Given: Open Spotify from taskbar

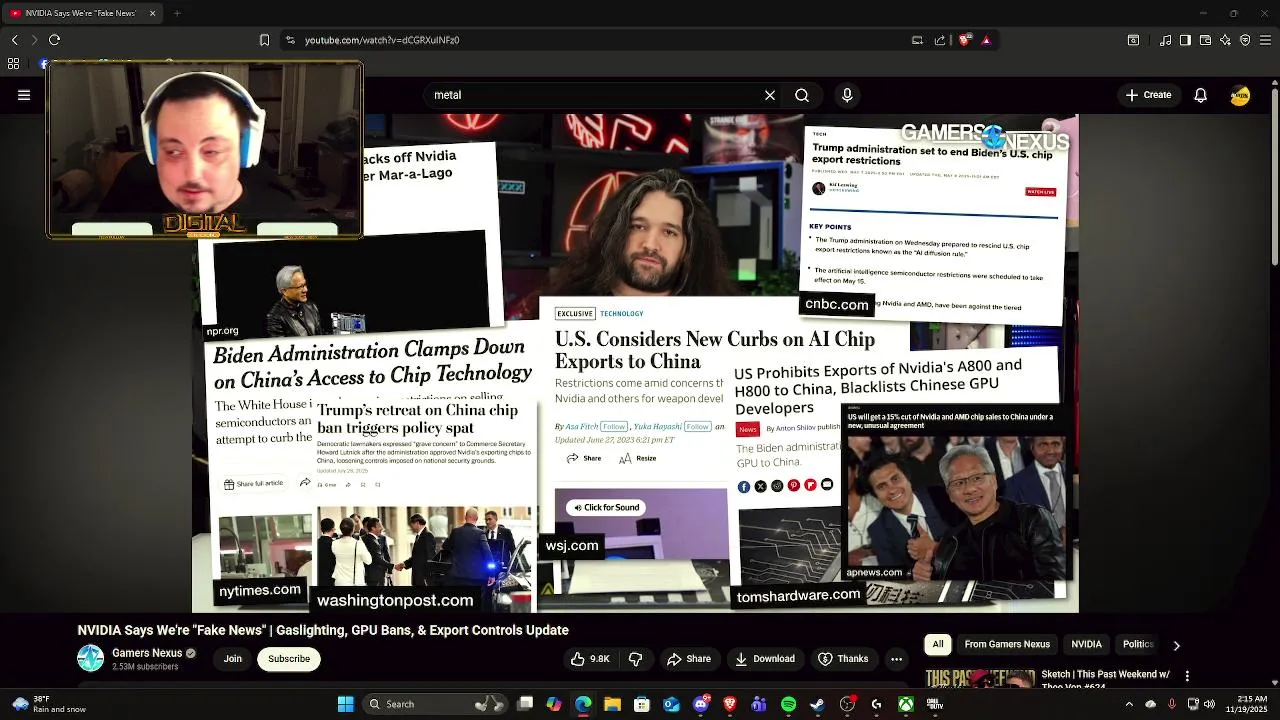Looking at the screenshot, I should pos(788,704).
